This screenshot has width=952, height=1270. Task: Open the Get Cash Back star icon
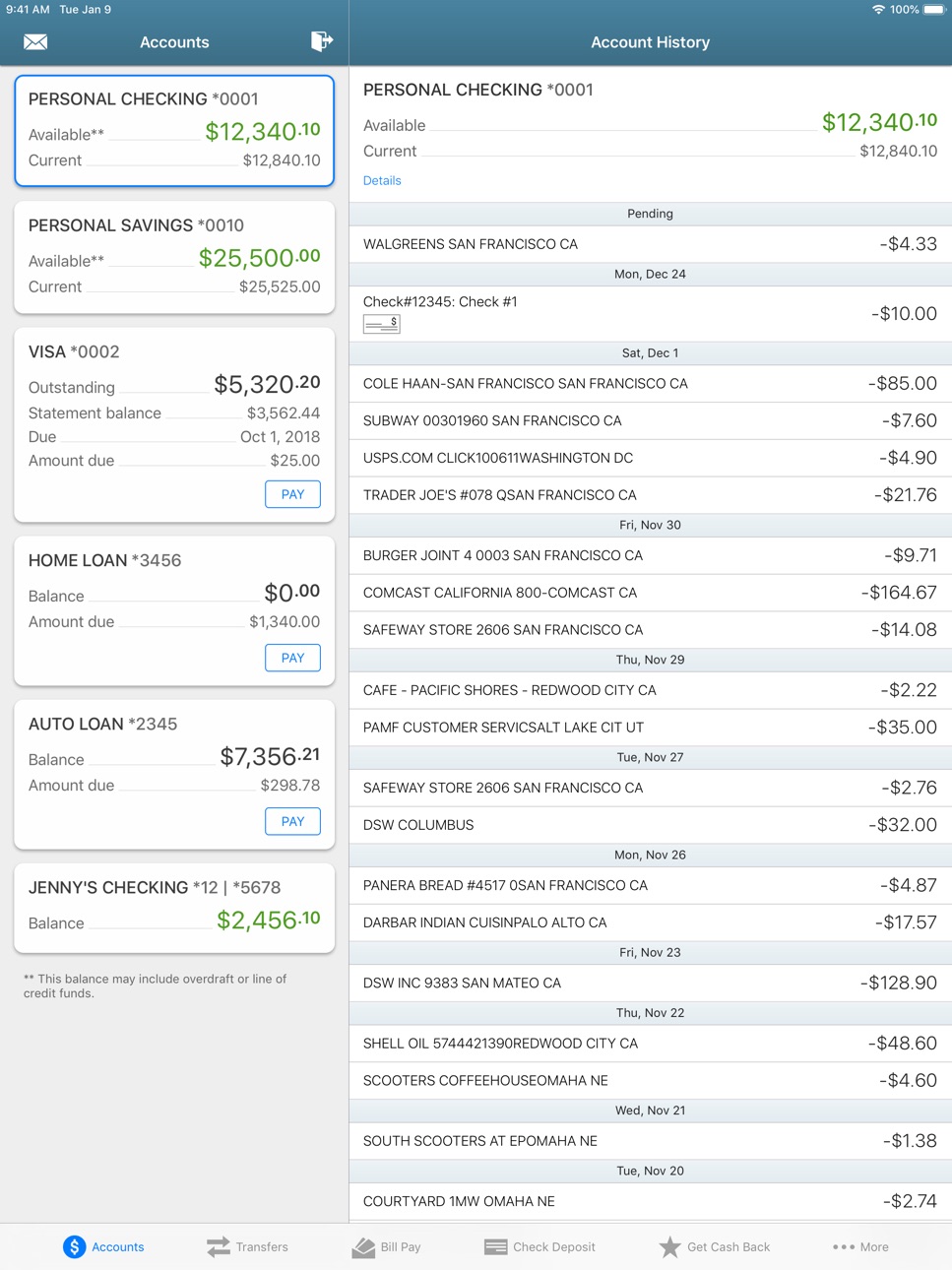(669, 1247)
